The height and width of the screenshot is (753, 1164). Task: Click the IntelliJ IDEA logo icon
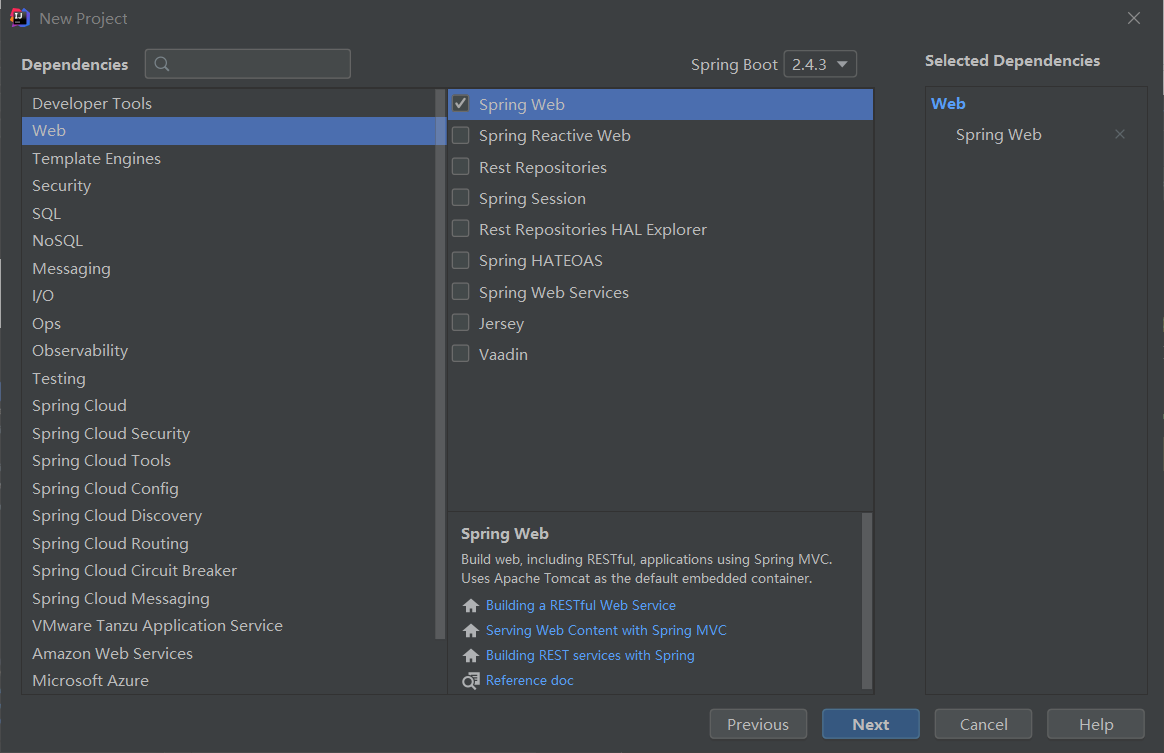click(20, 18)
